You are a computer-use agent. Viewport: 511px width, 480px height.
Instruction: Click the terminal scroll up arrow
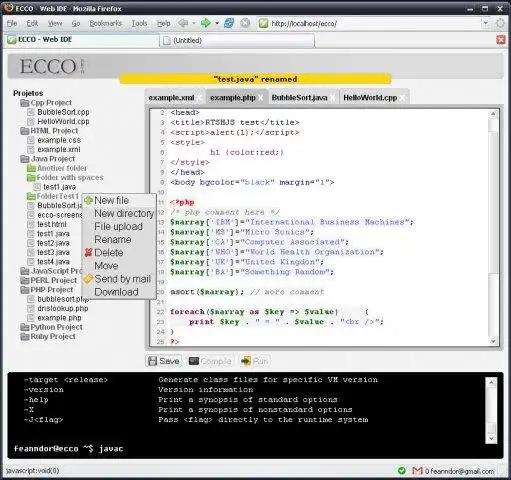(x=491, y=383)
